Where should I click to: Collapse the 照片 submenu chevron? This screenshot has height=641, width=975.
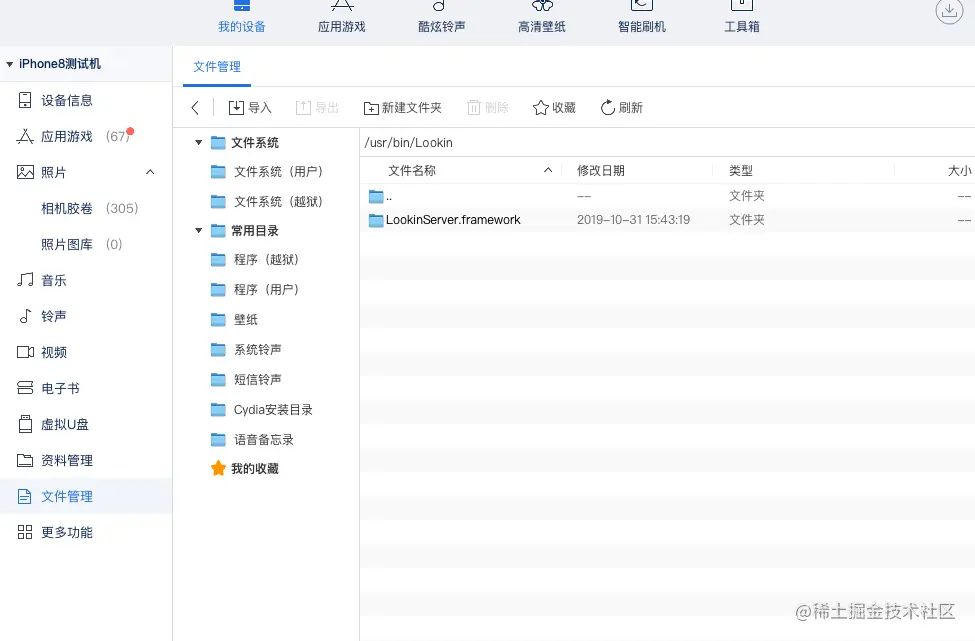150,172
